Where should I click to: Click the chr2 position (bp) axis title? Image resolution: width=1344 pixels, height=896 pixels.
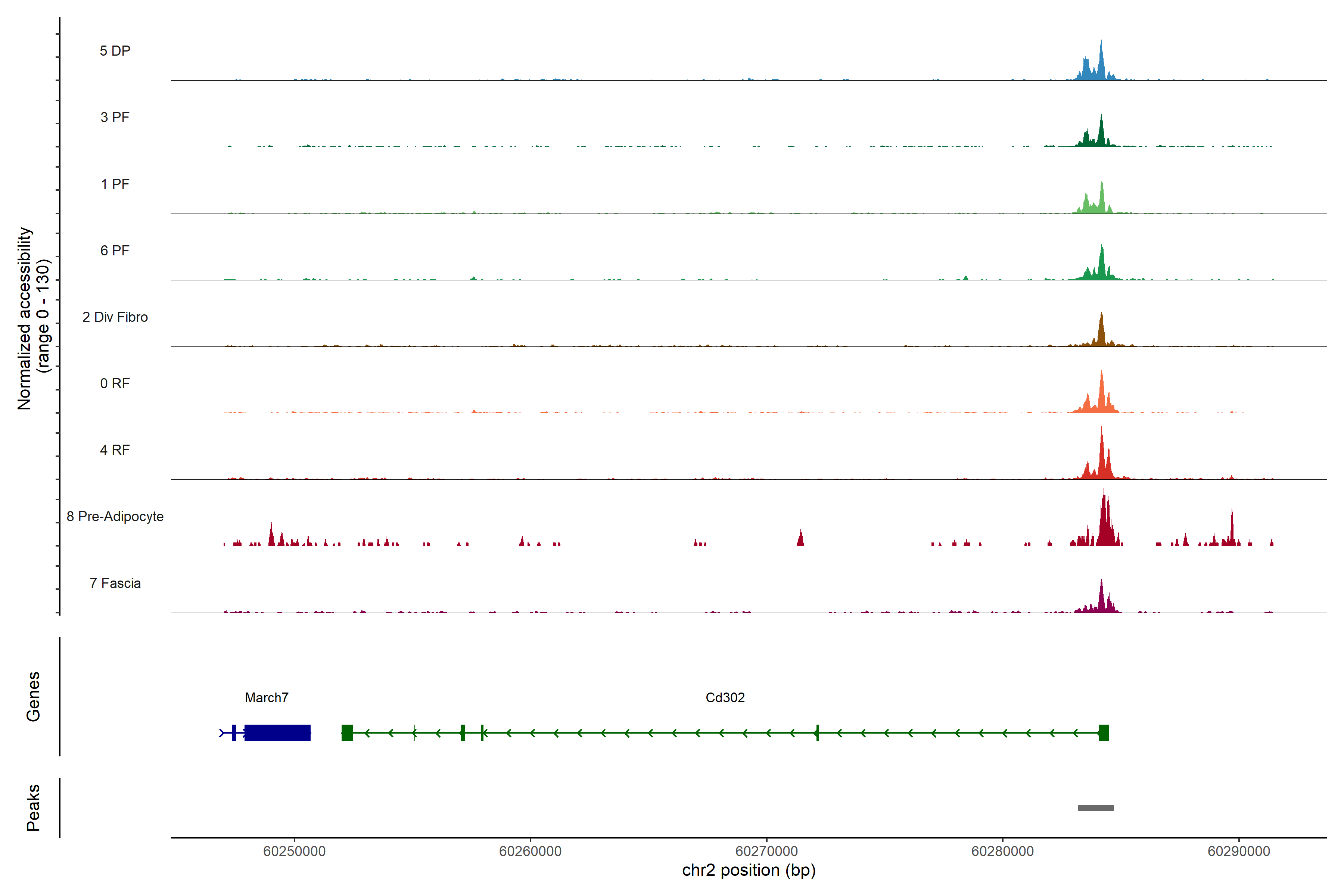(749, 870)
